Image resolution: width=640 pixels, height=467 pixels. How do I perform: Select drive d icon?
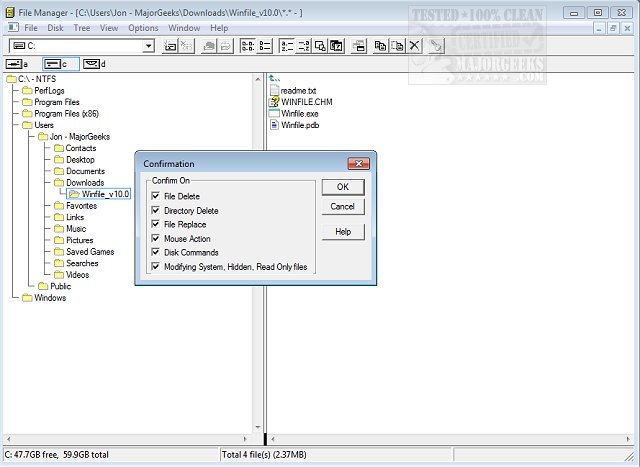pos(91,64)
